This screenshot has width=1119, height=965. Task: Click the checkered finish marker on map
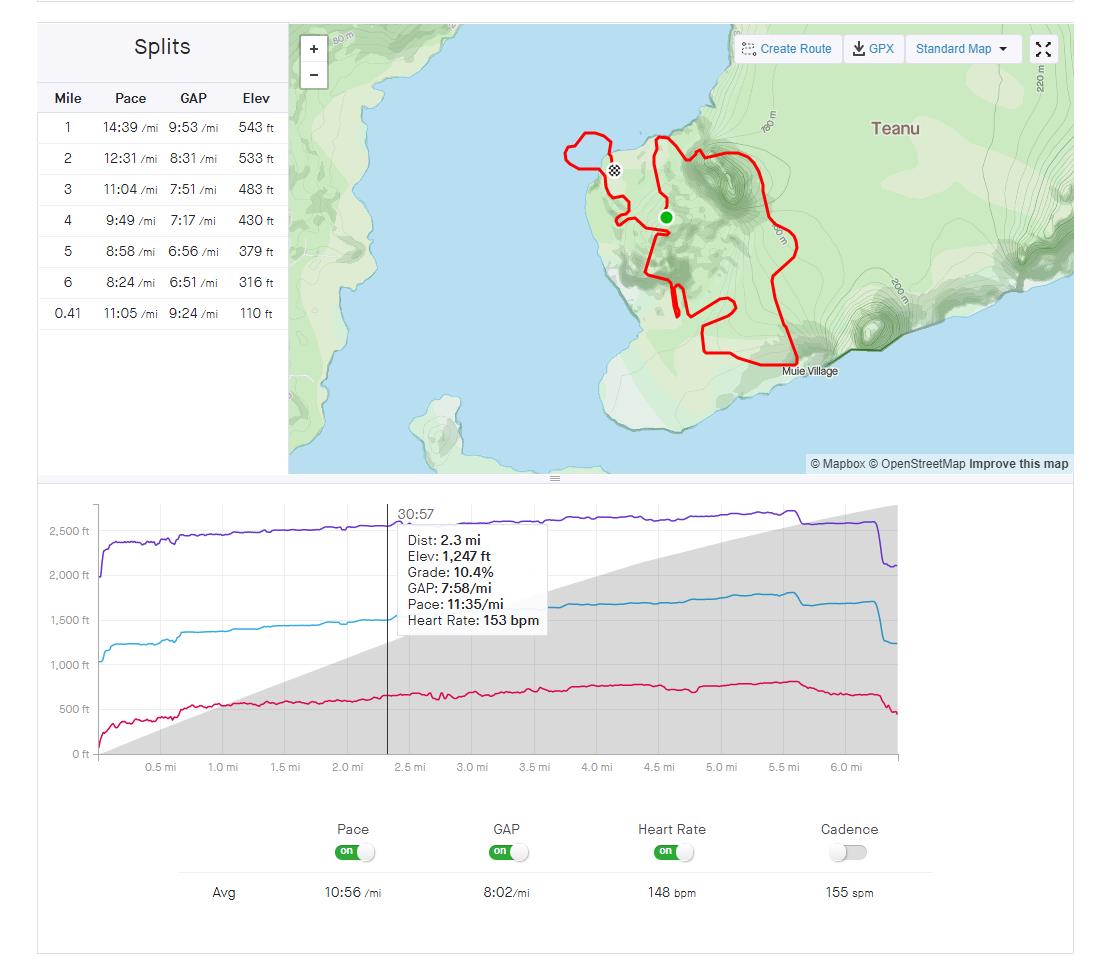615,170
